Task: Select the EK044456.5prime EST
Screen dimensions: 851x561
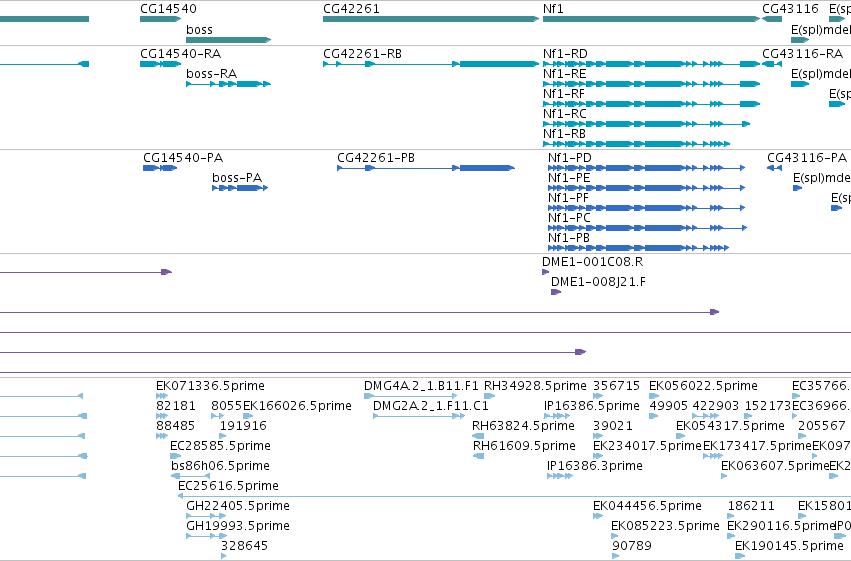Action: [x=598, y=517]
